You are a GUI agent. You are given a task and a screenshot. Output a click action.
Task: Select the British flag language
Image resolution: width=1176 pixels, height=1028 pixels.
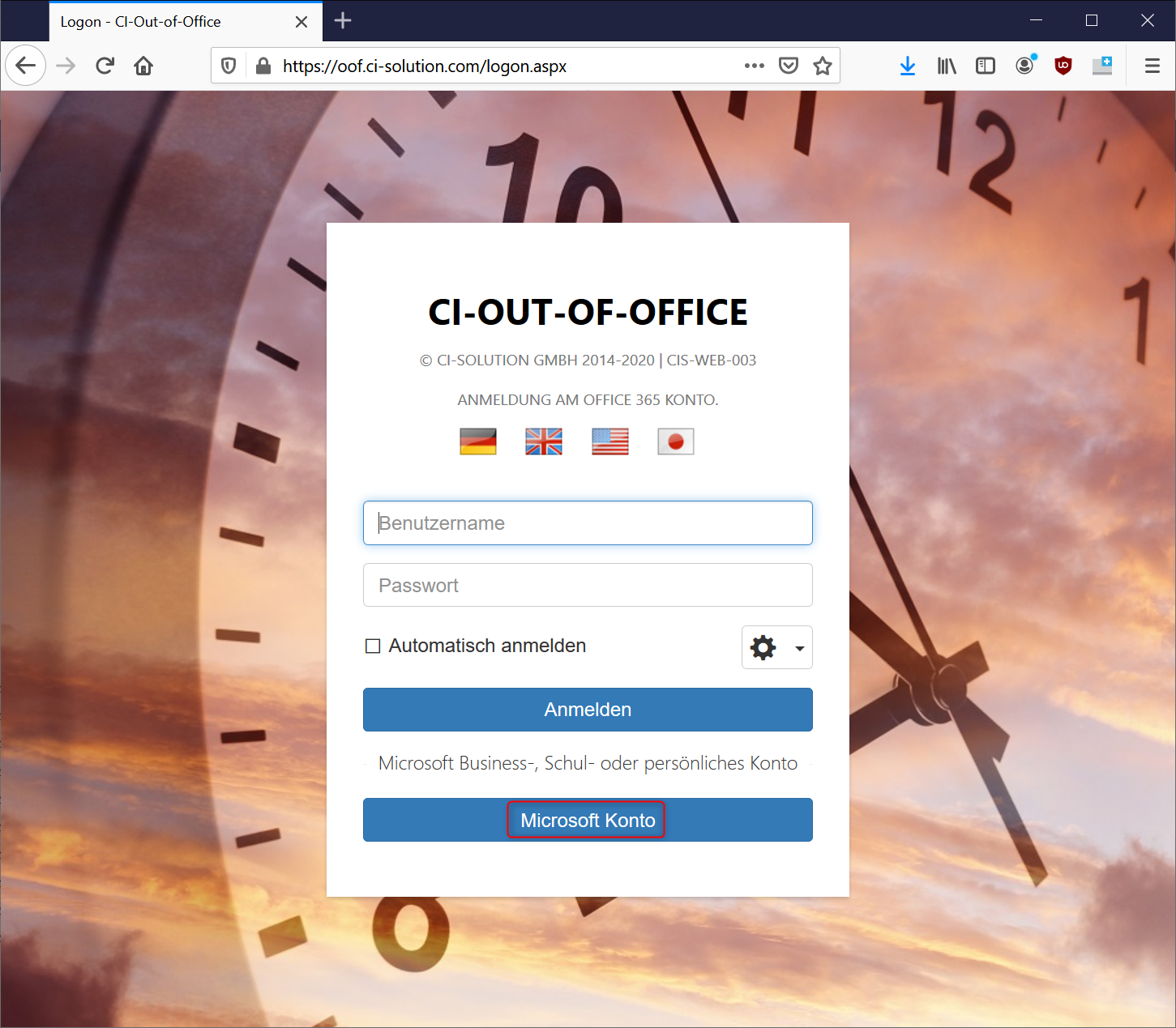(544, 441)
